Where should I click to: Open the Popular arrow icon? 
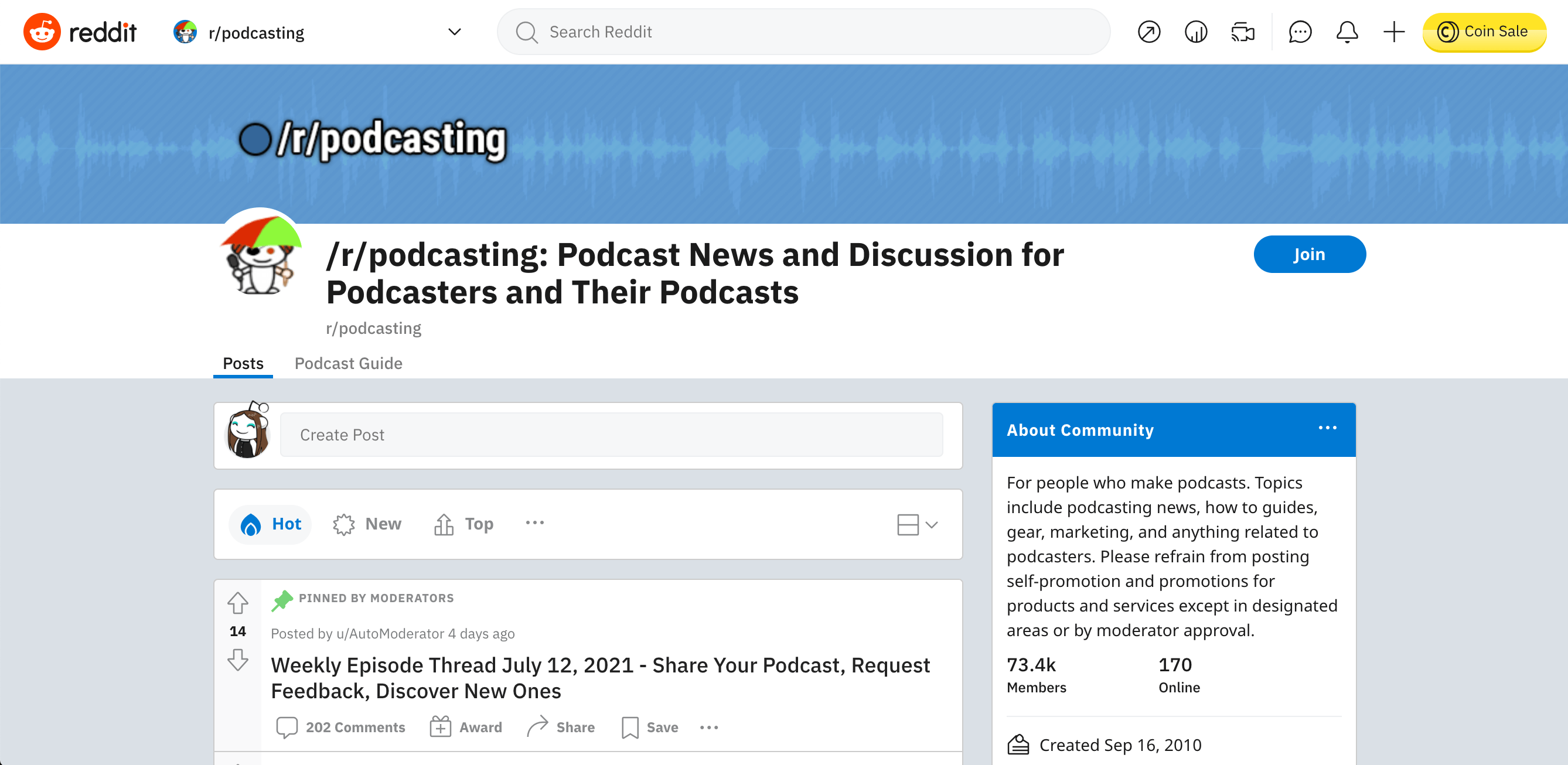(x=1149, y=32)
